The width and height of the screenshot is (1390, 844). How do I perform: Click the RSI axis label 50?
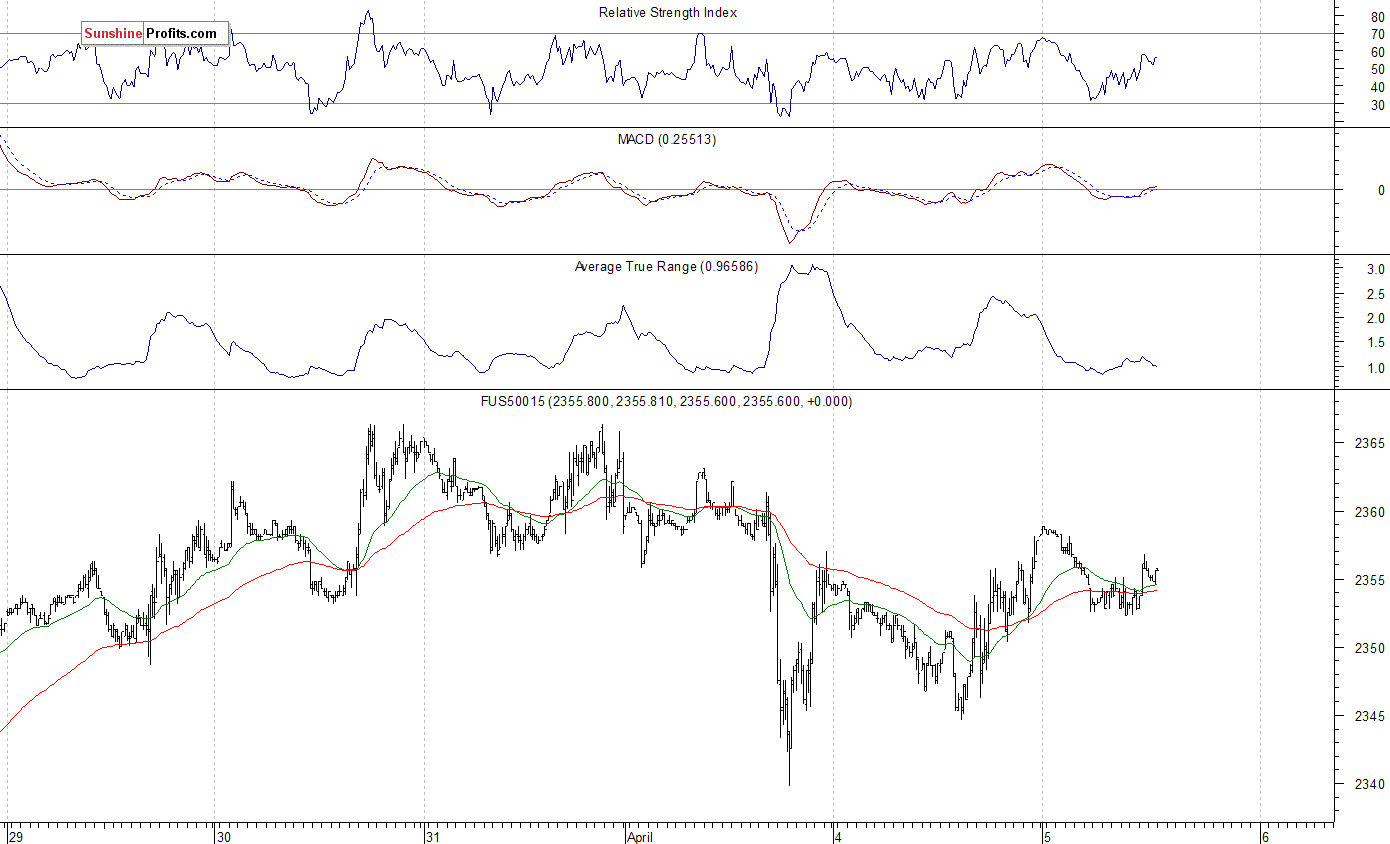pyautogui.click(x=1377, y=69)
